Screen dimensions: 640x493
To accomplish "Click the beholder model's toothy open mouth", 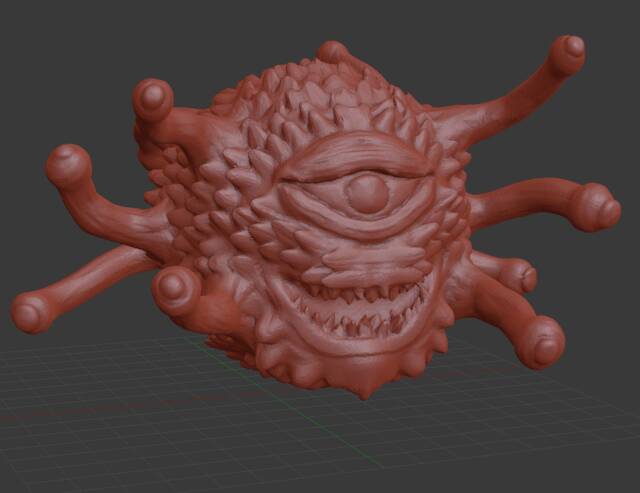I will [x=359, y=310].
